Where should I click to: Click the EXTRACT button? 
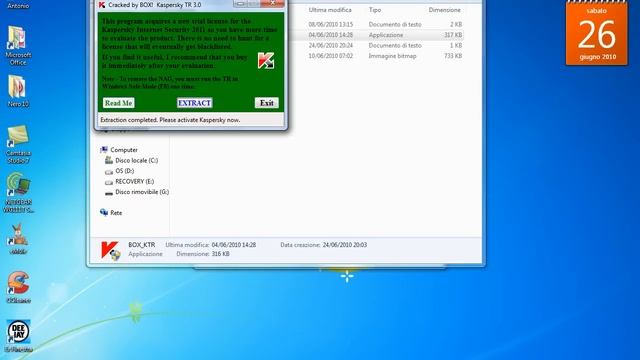(194, 103)
